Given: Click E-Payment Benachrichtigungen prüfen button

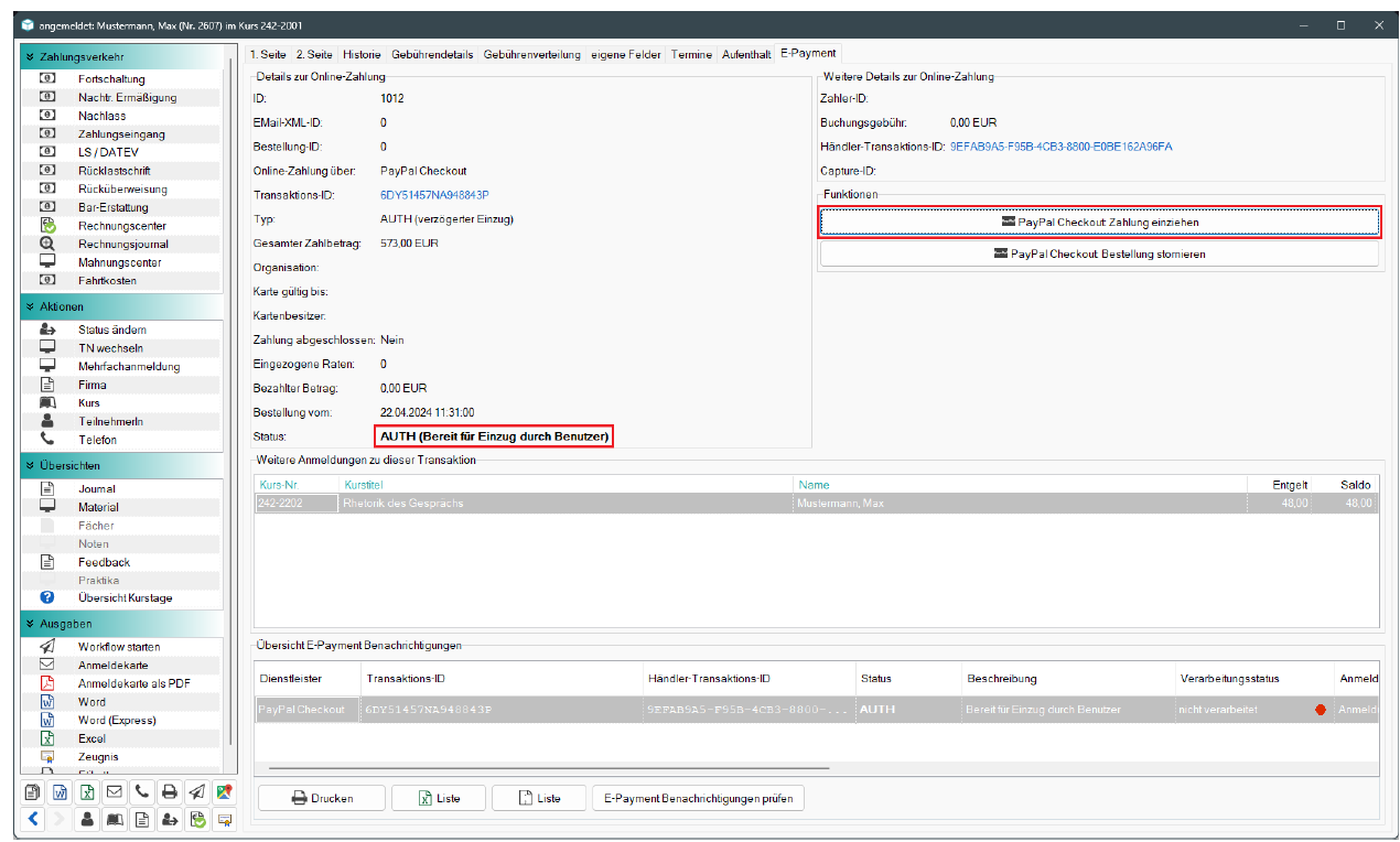Looking at the screenshot, I should pyautogui.click(x=699, y=798).
